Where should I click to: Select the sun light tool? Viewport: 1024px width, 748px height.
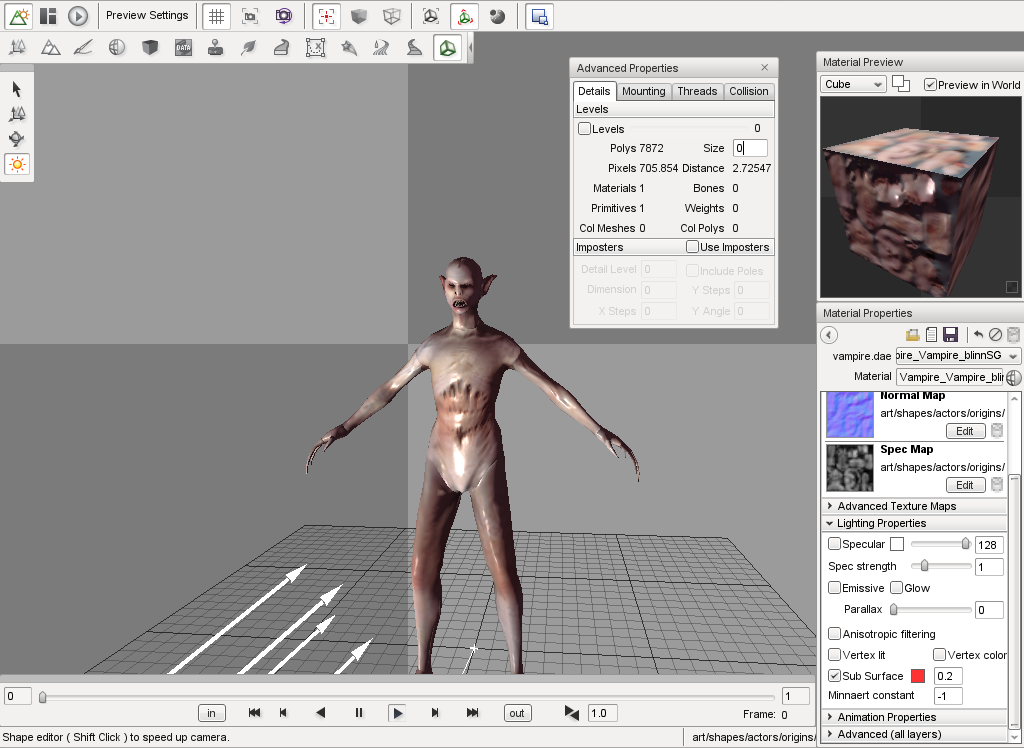tap(17, 164)
